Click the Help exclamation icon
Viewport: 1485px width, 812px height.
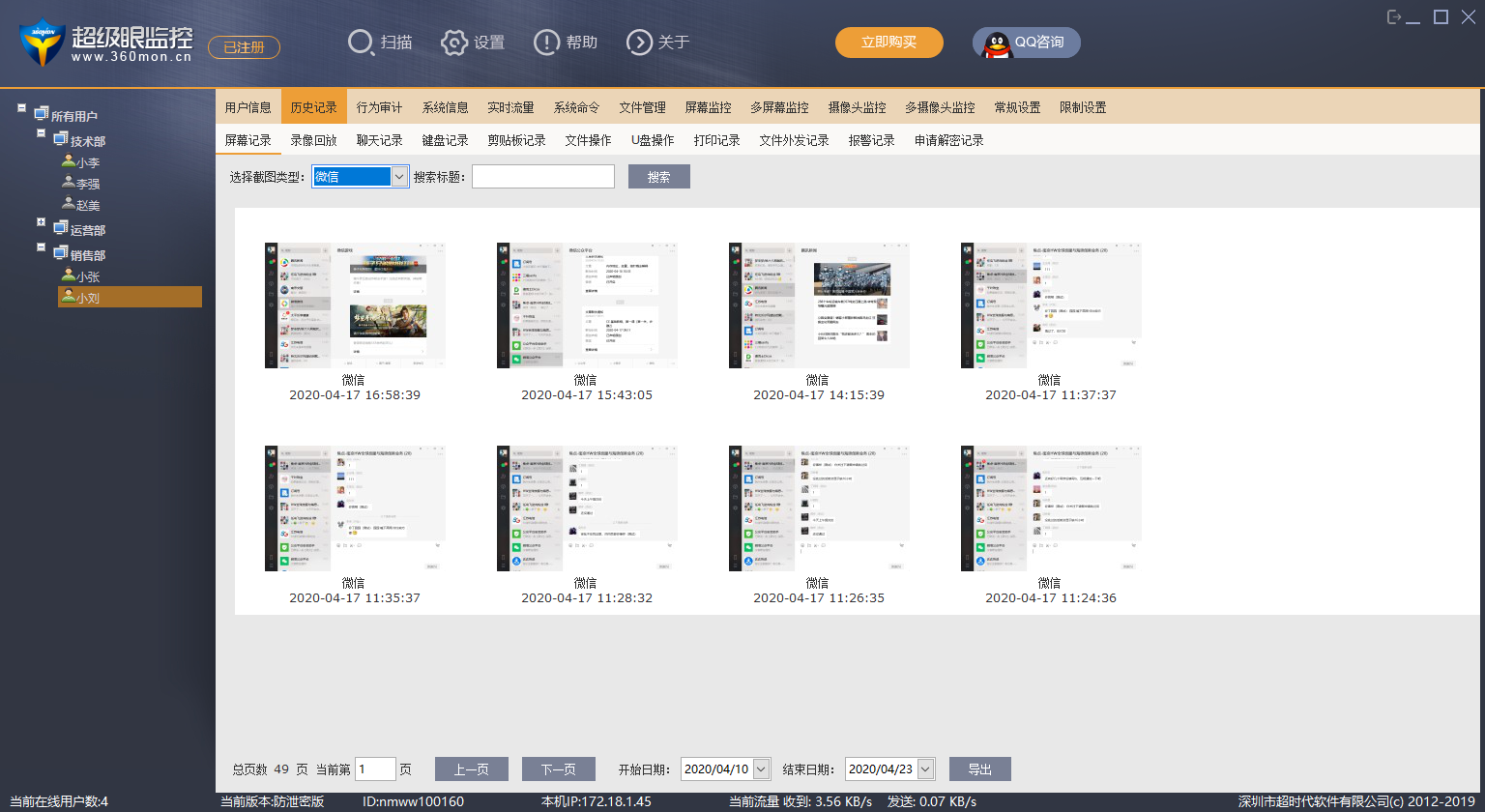(x=546, y=43)
